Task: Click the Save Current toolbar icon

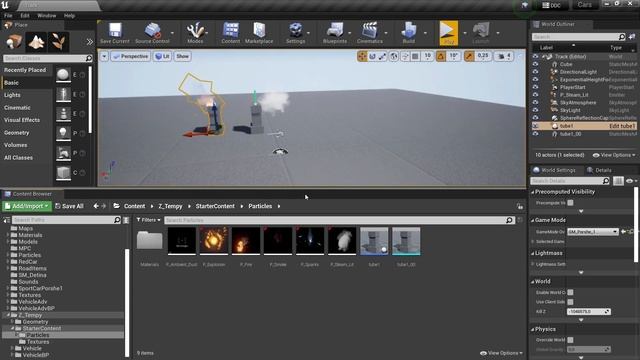Action: point(115,33)
